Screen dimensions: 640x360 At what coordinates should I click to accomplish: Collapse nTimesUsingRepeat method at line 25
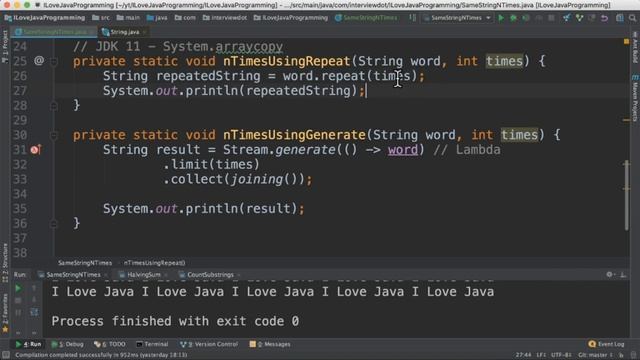coord(53,62)
